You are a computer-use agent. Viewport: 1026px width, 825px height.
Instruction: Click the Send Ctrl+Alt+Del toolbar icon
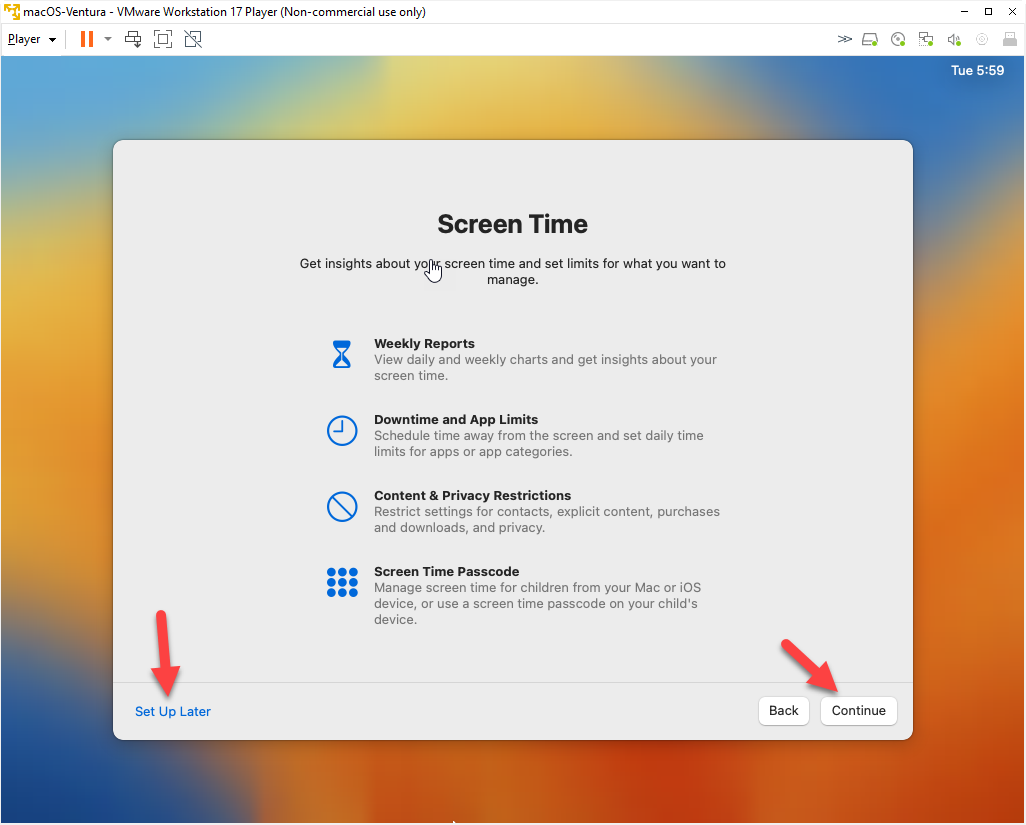pyautogui.click(x=133, y=39)
